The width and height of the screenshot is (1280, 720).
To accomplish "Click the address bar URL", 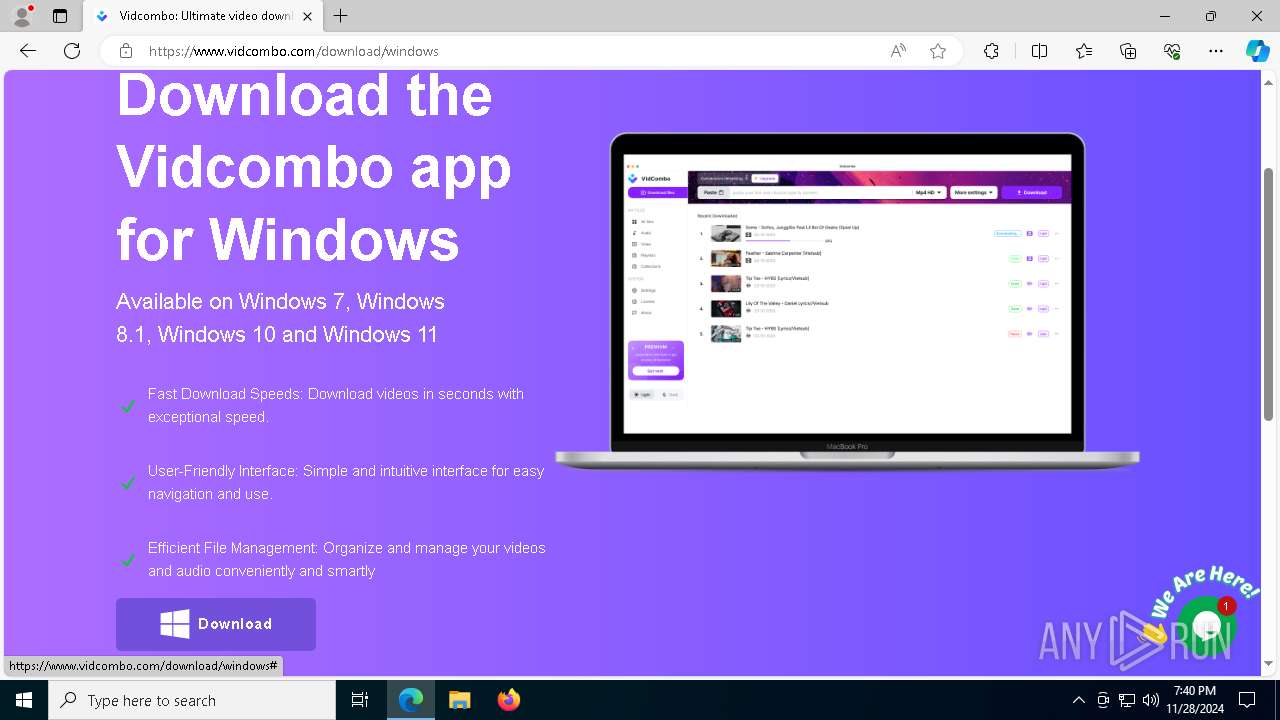I will click(294, 51).
